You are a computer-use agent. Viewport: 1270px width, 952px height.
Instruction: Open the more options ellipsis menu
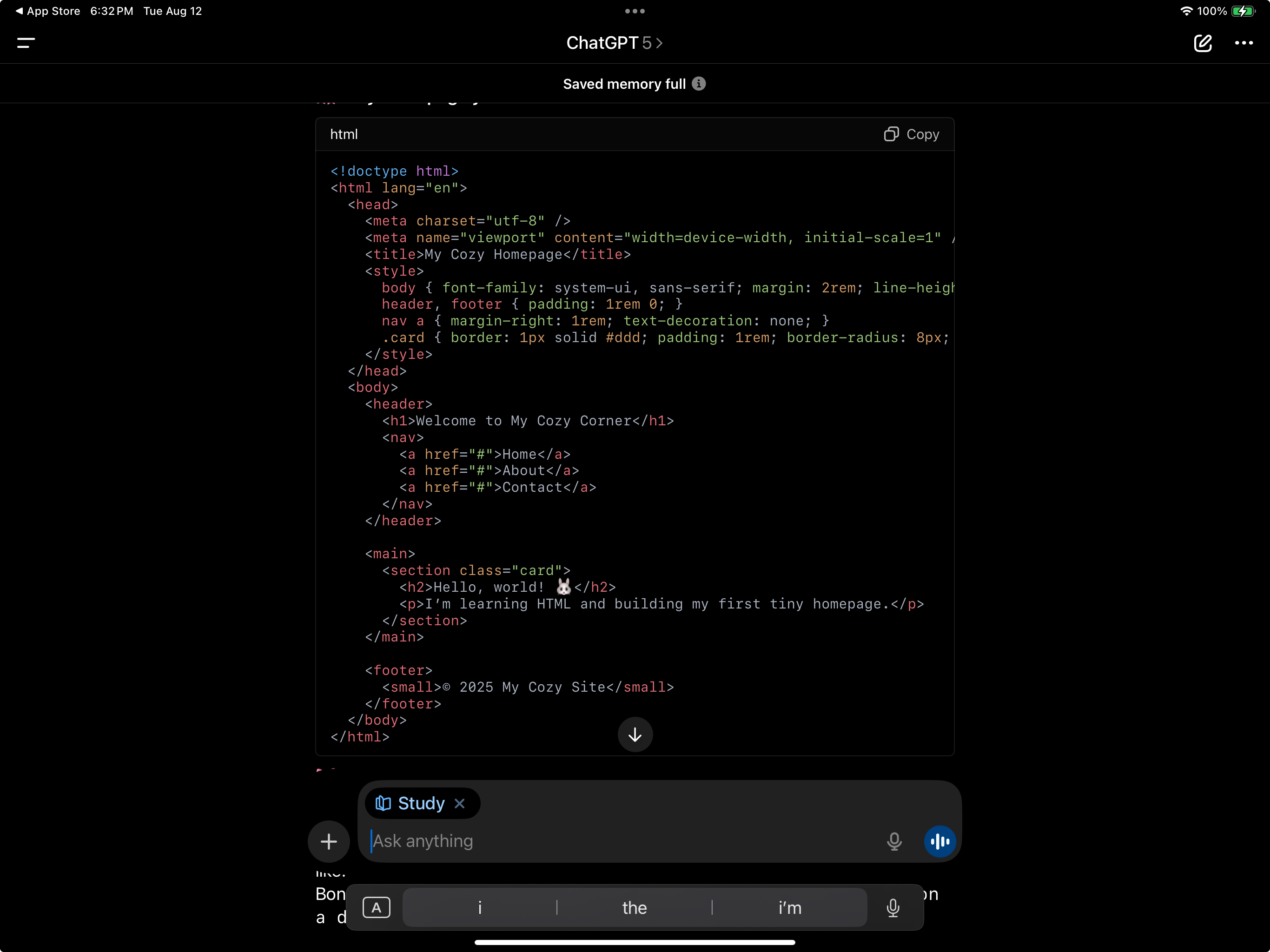tap(1244, 43)
